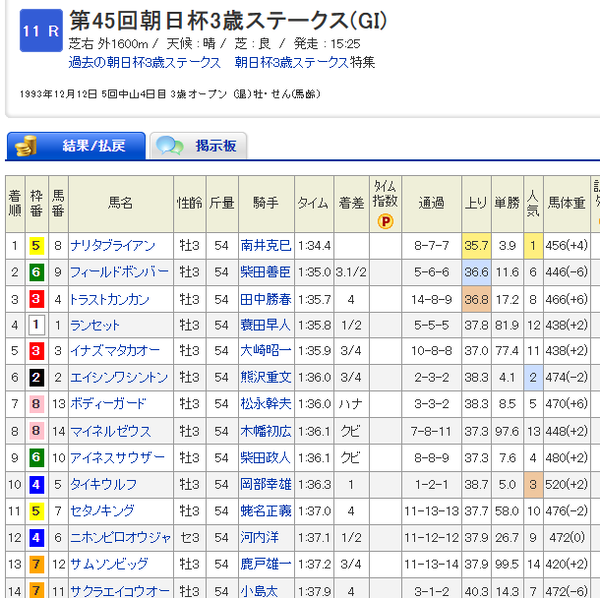The image size is (600, 598).
Task: Click blue frame 4 badge for タイキウルフ
Action: (x=36, y=484)
